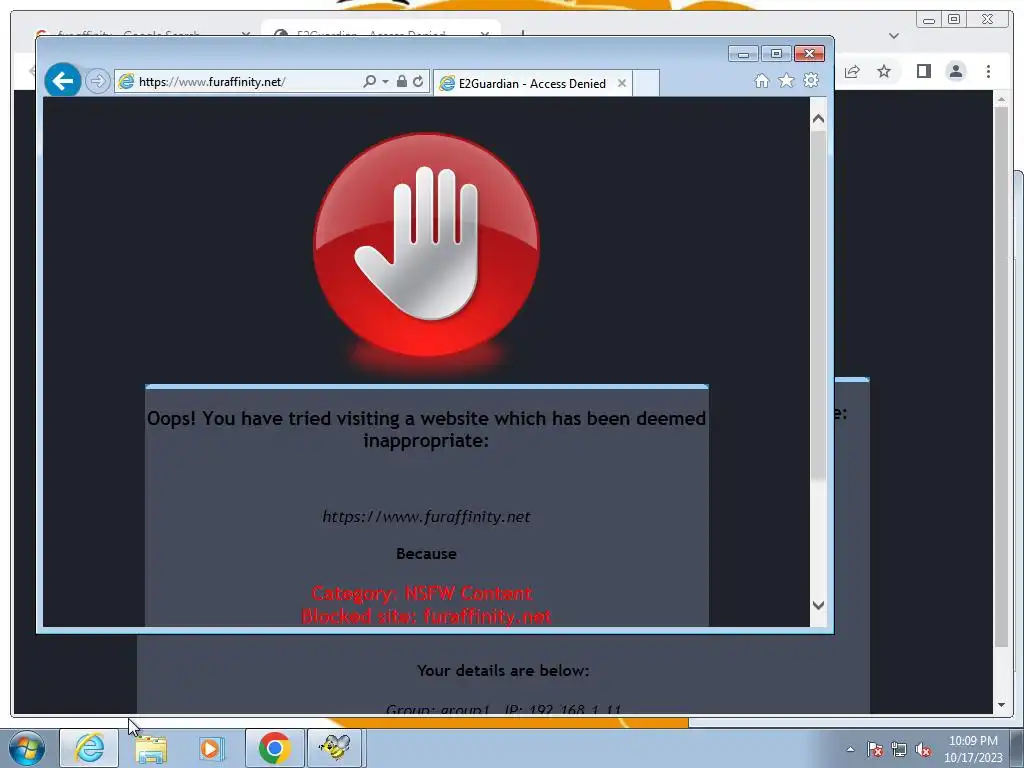Viewport: 1024px width, 768px height.
Task: Close the Internet Explorer window
Action: click(809, 54)
